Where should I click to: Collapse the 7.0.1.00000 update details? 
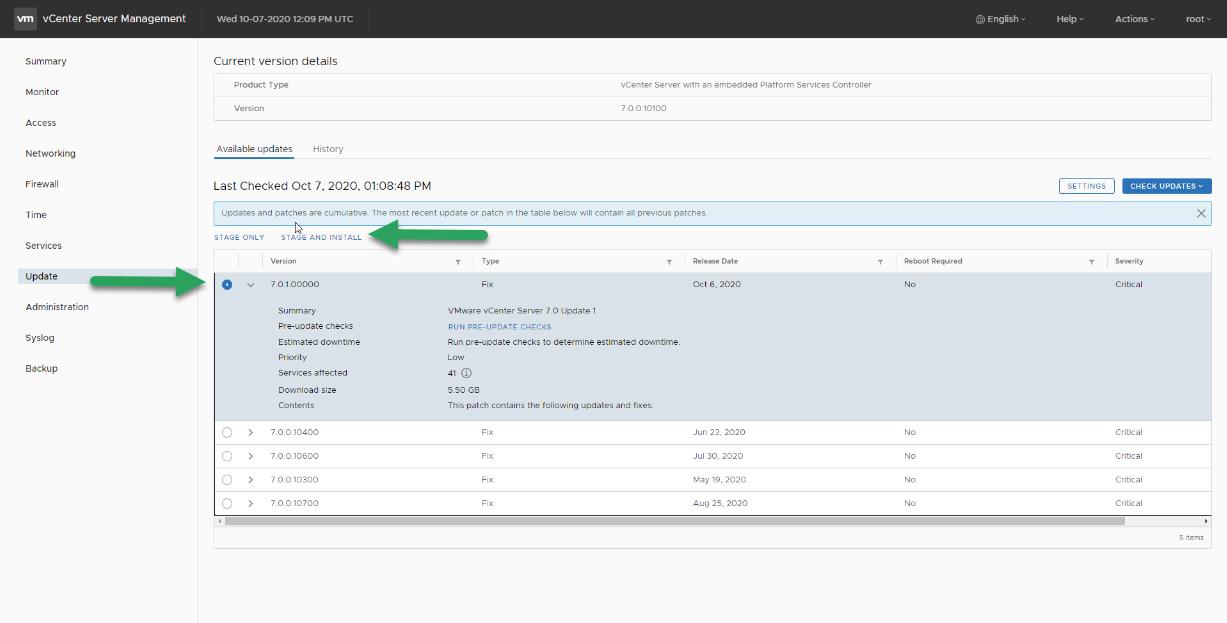pos(250,285)
